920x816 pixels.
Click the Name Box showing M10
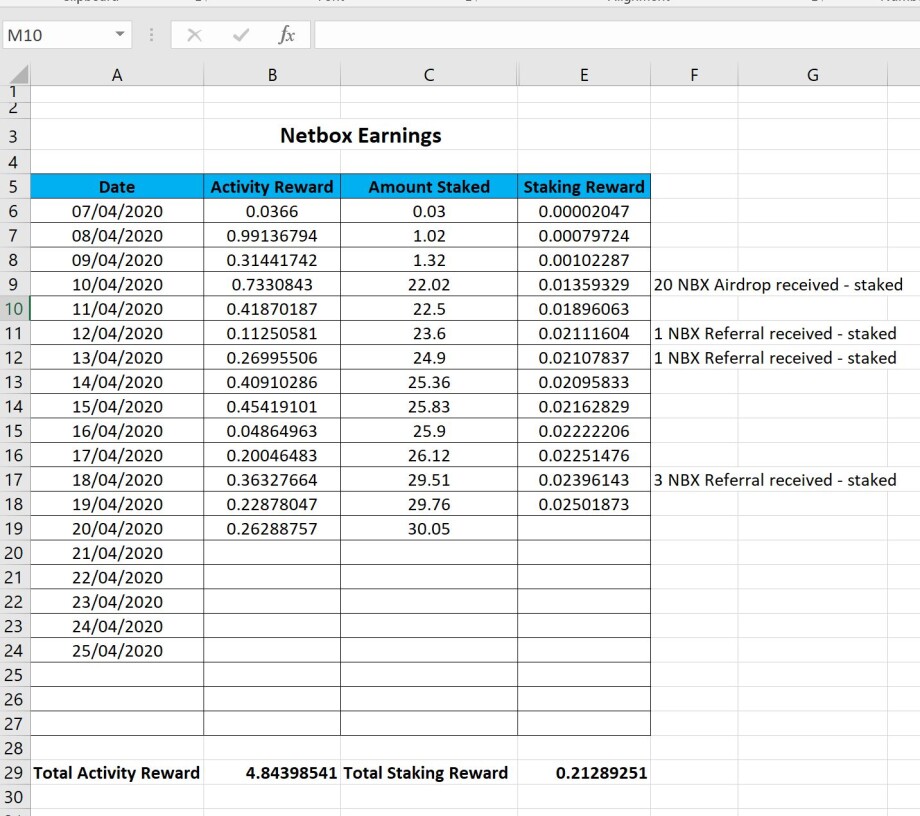58,35
